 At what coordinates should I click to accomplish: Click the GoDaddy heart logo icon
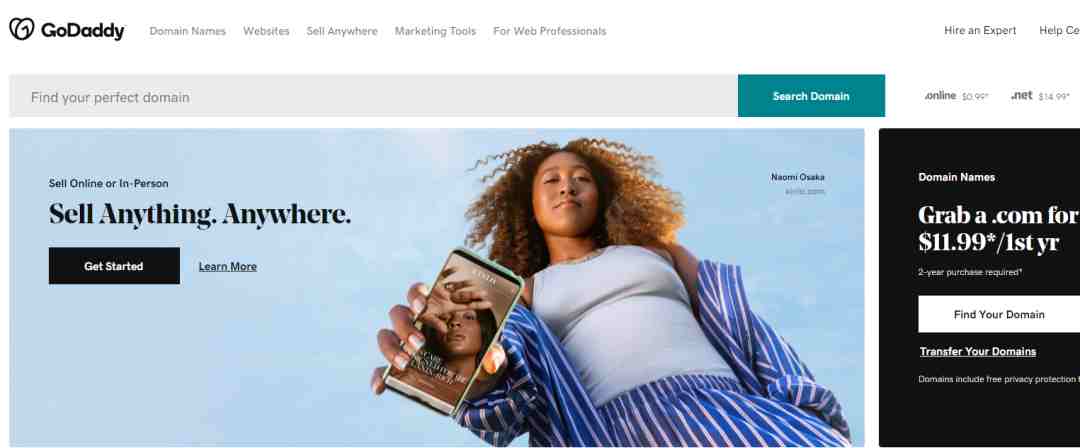coord(21,29)
